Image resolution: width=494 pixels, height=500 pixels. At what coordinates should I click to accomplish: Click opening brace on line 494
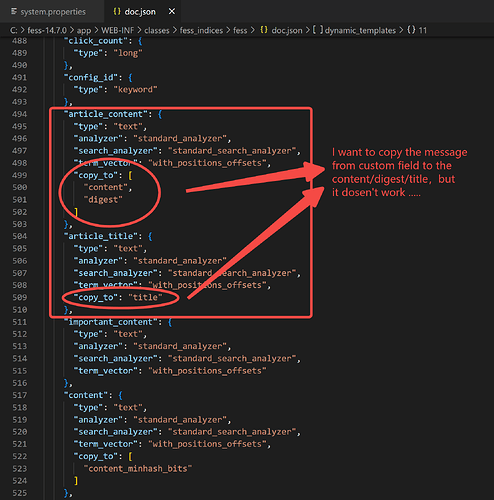(160, 114)
